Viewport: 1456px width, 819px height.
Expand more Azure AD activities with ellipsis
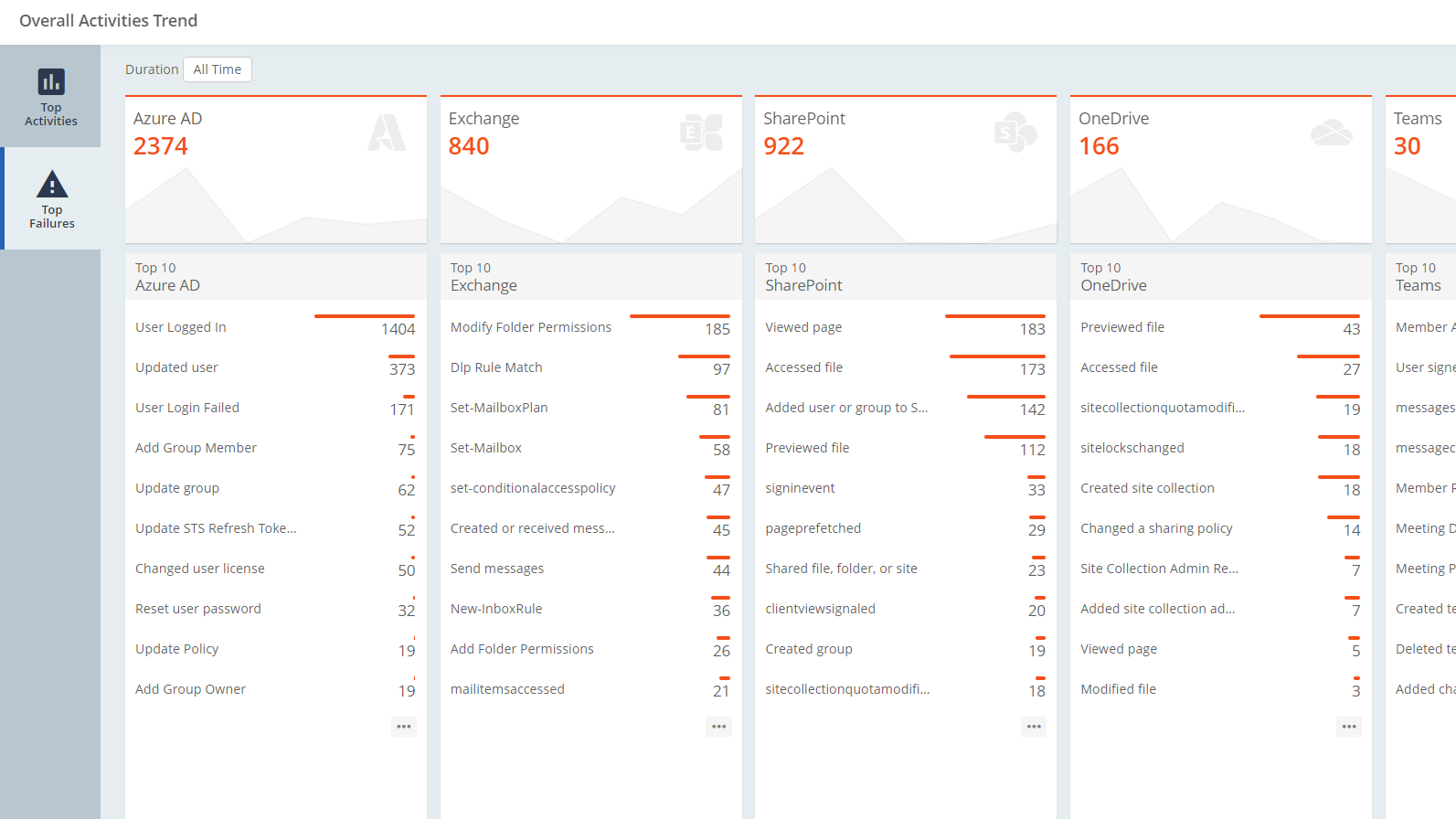[x=404, y=727]
